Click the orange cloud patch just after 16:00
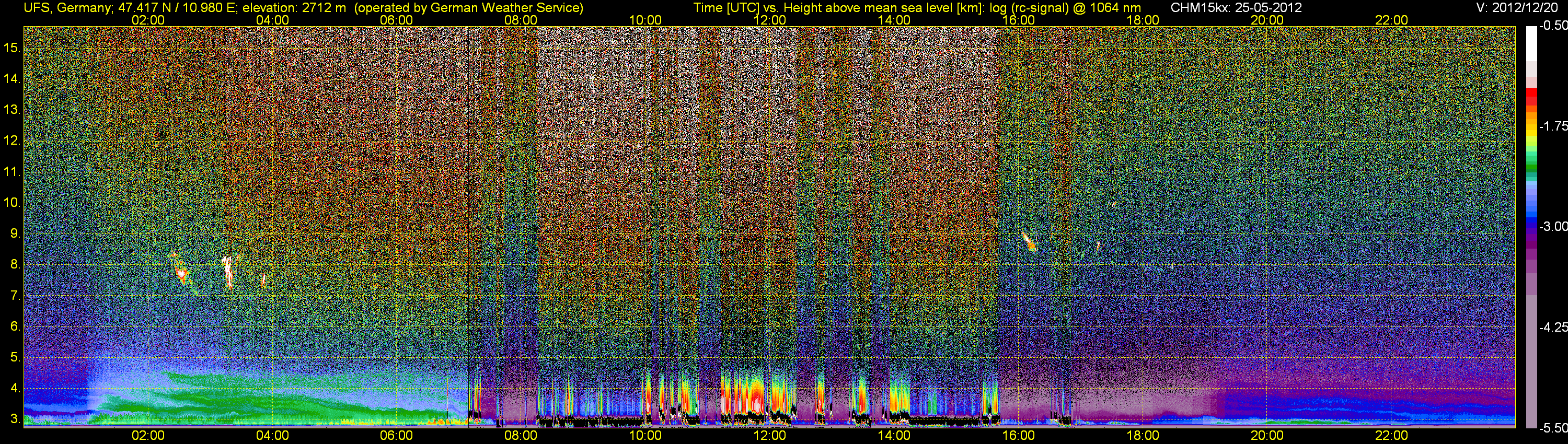 (x=1029, y=241)
